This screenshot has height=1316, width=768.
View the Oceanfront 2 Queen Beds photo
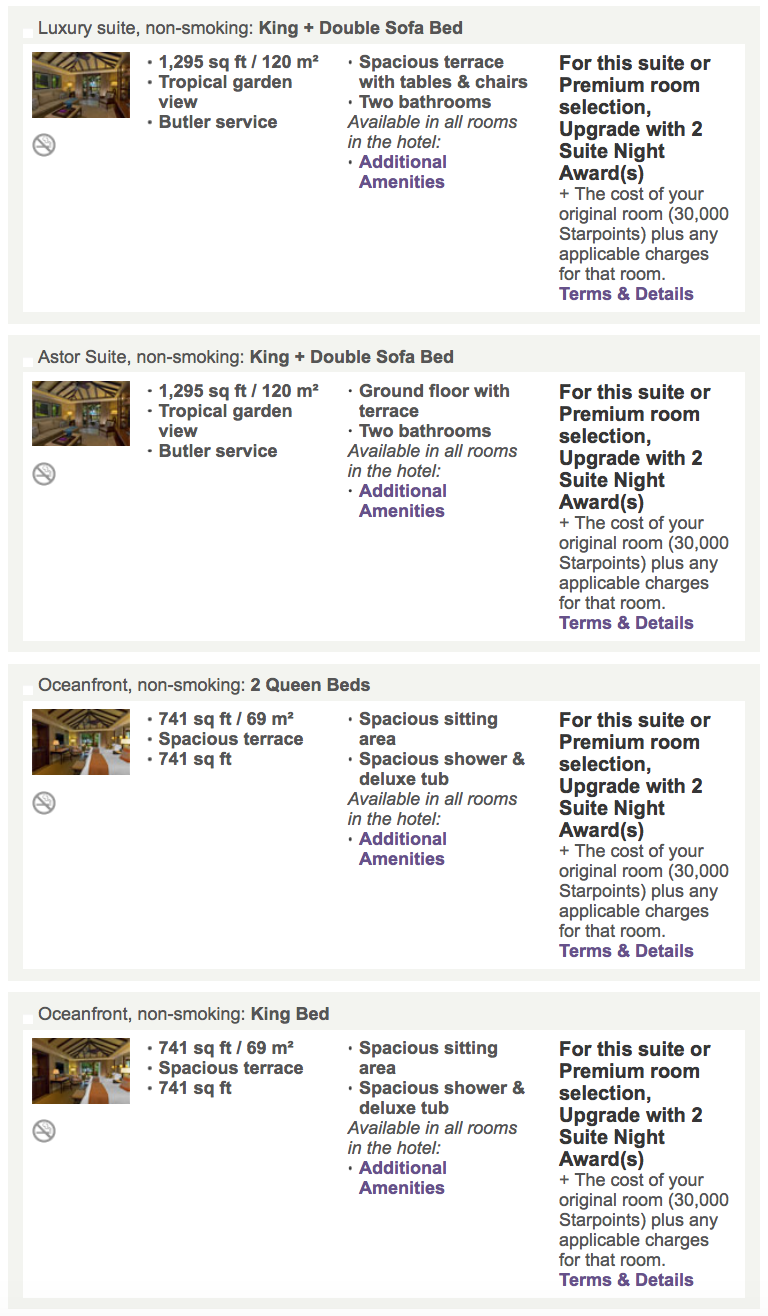coord(81,742)
